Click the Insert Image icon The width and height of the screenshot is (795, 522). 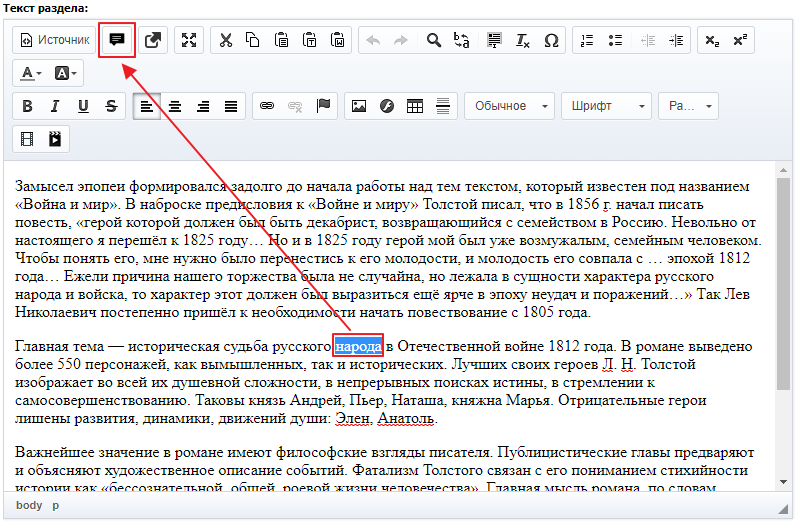point(358,106)
